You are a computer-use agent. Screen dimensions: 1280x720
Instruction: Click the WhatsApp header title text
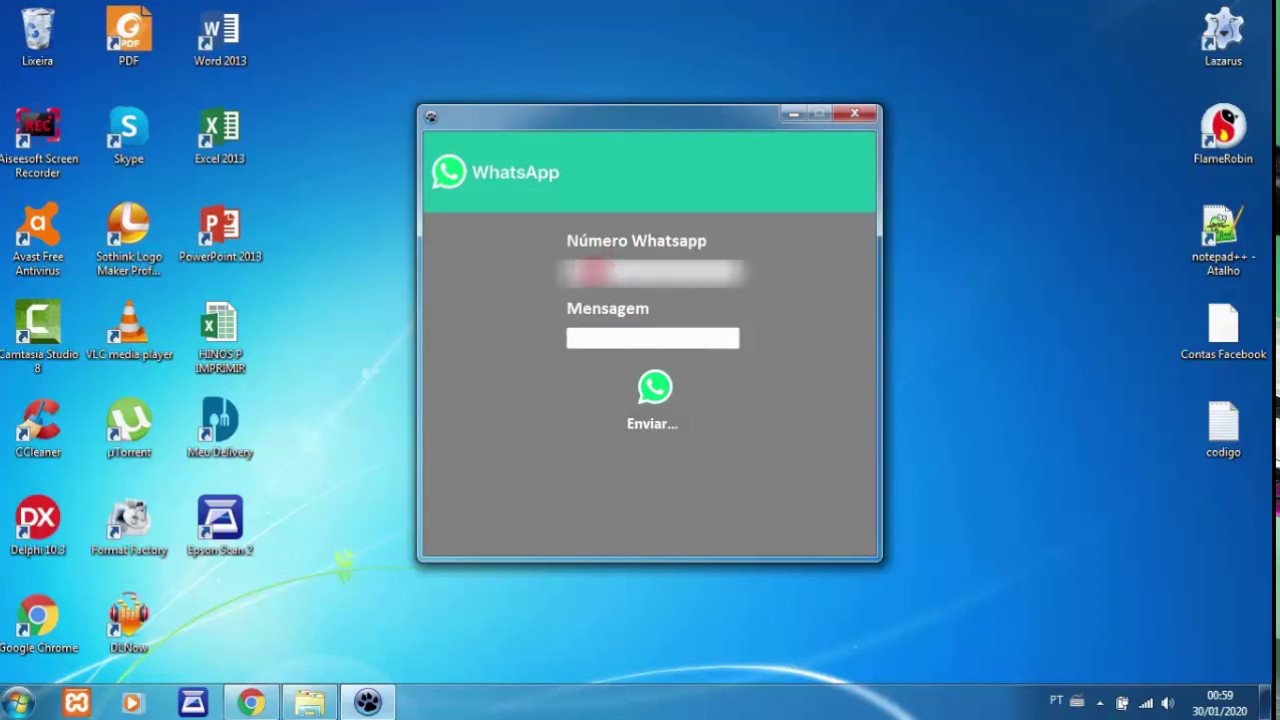[x=515, y=172]
